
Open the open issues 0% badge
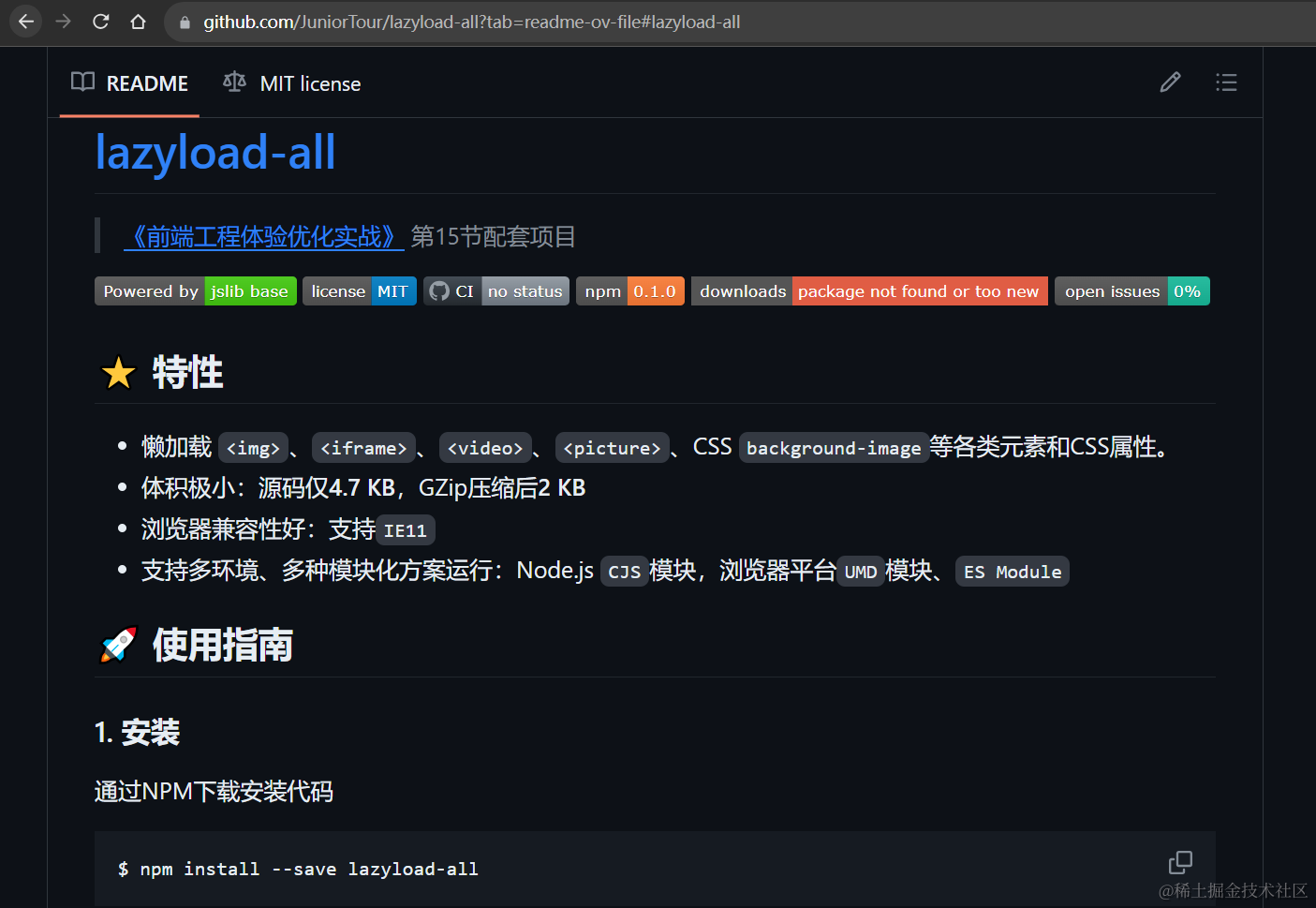pos(1131,291)
